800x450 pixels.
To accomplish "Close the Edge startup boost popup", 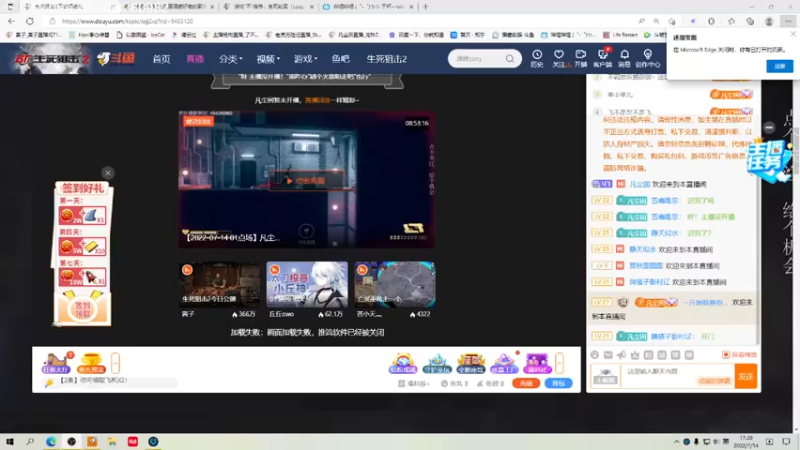I will [x=793, y=34].
